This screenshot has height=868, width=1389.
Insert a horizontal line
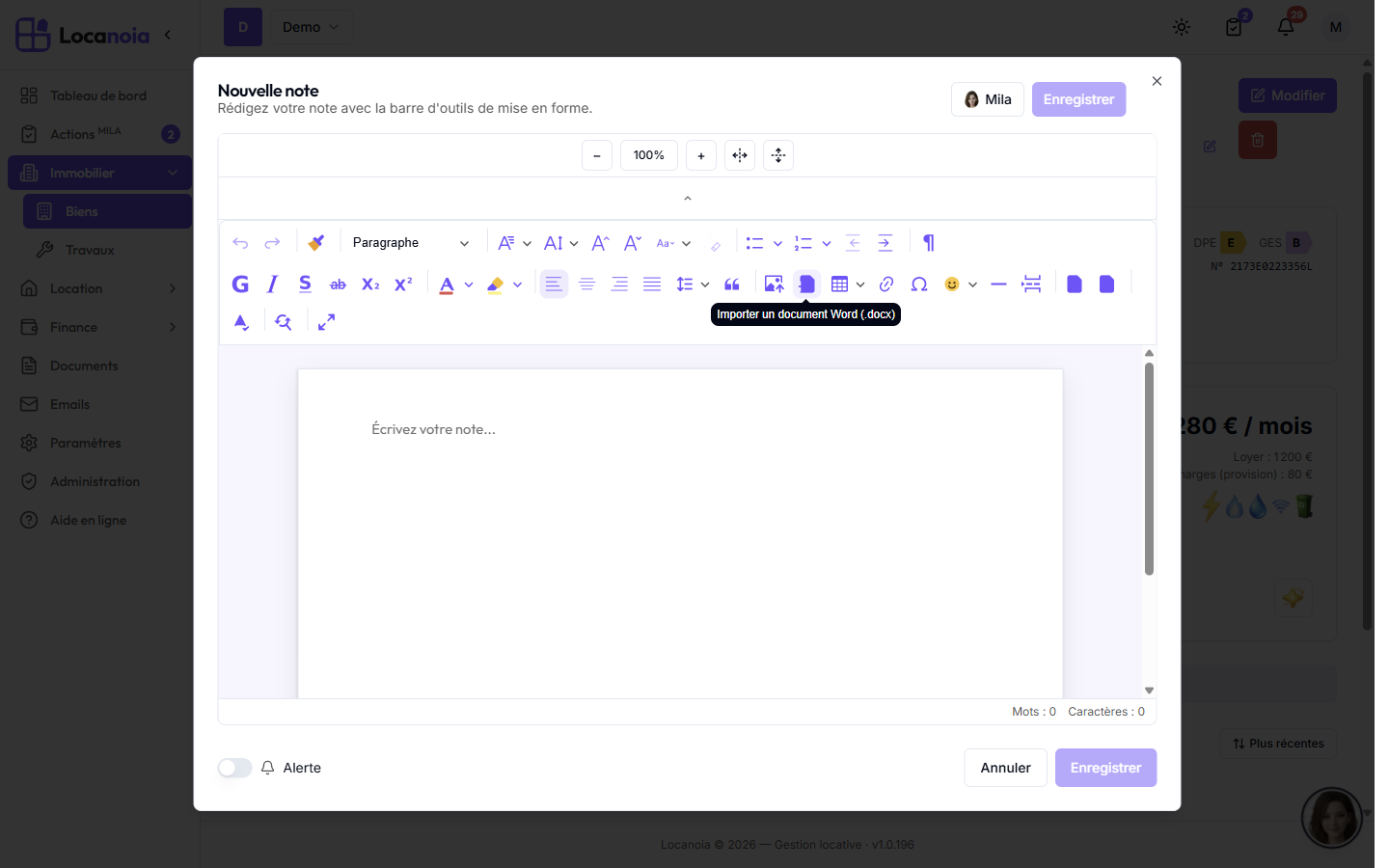(x=998, y=284)
